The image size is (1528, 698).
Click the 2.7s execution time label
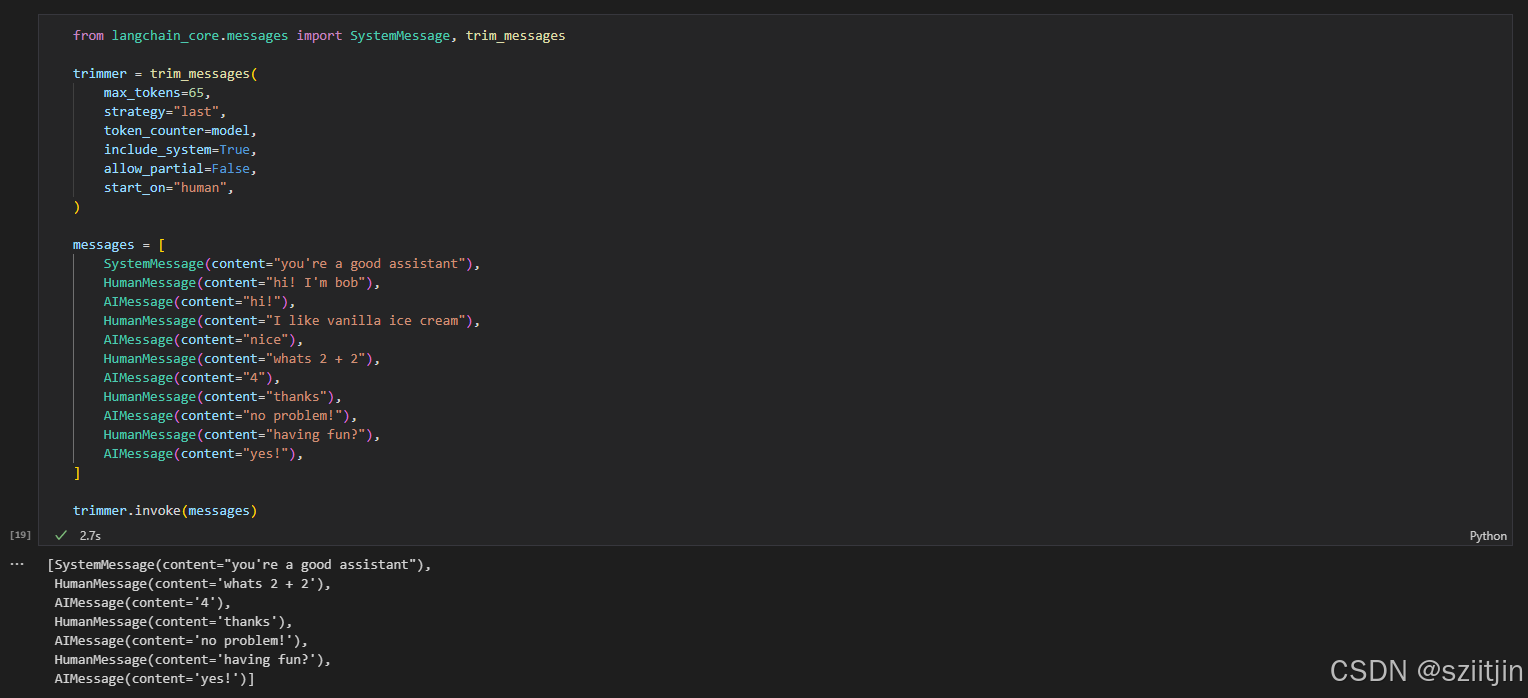(90, 536)
